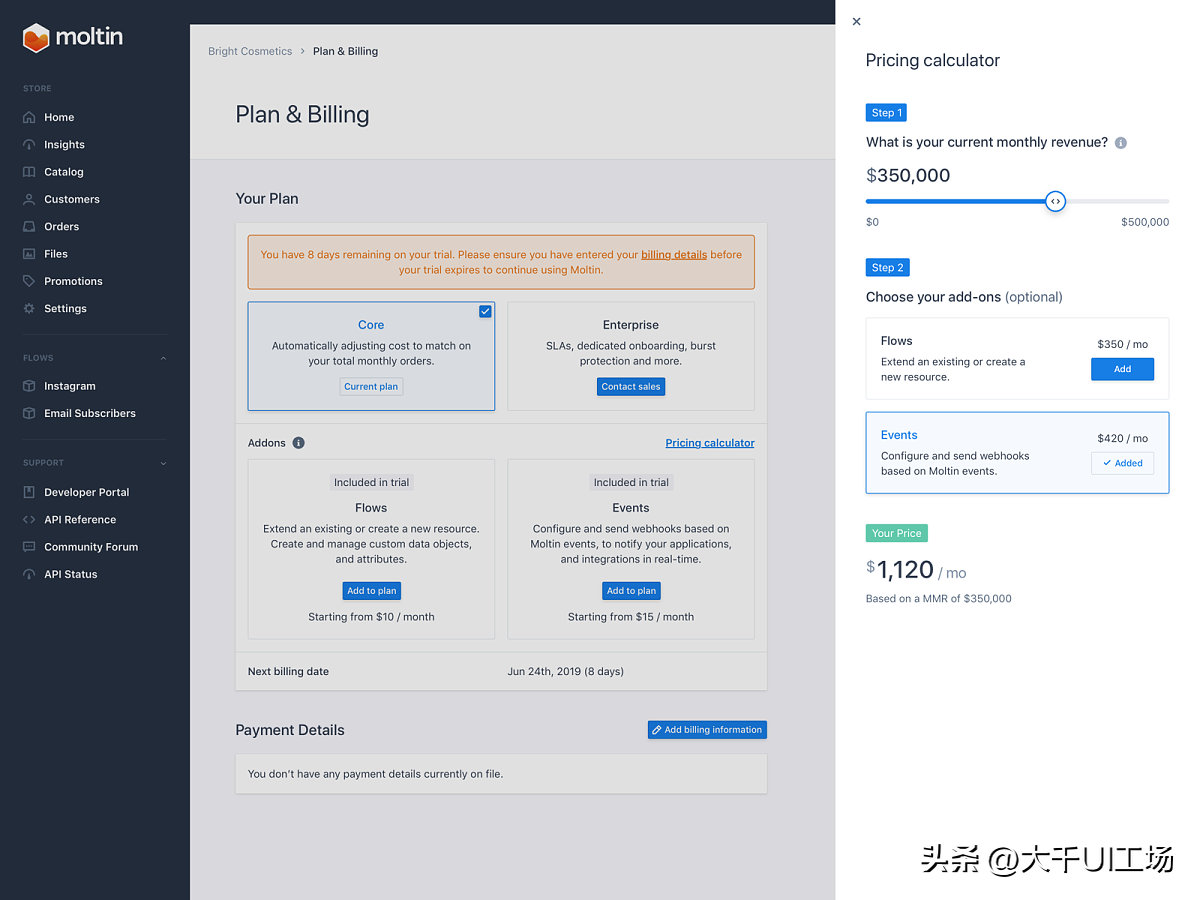Click the Jun 24th, 2019 billing date
Screen dimensions: 1200x900
pyautogui.click(x=565, y=671)
